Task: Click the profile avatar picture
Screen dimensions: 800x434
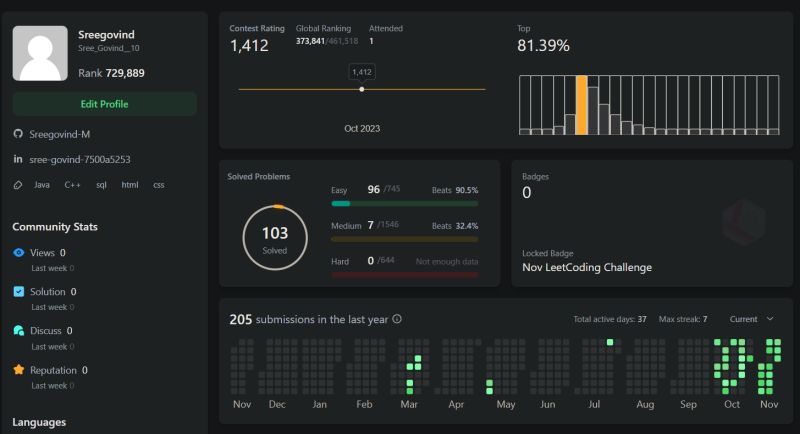Action: coord(40,54)
